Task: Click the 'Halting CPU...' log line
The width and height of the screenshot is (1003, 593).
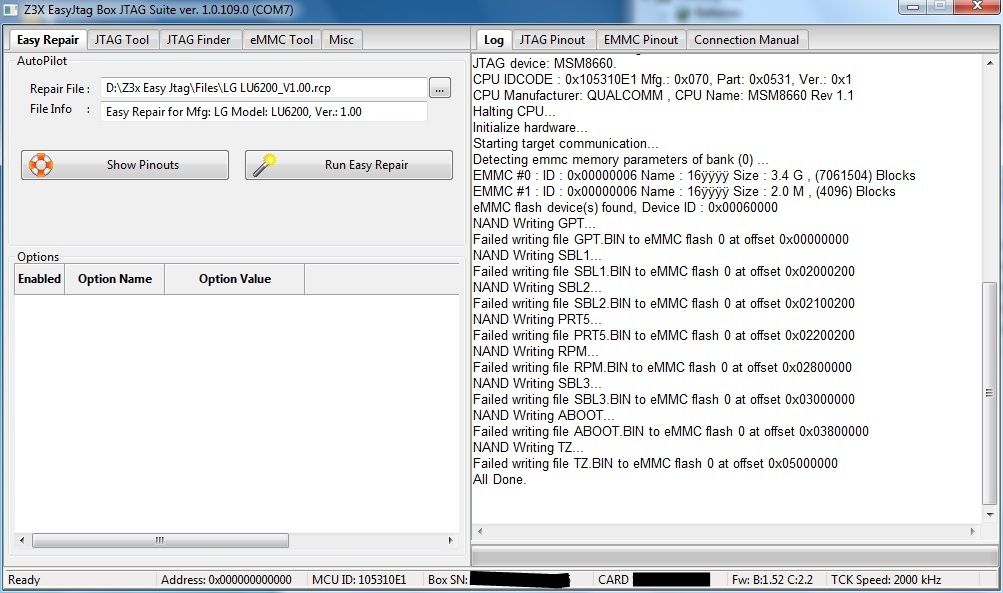Action: tap(514, 111)
